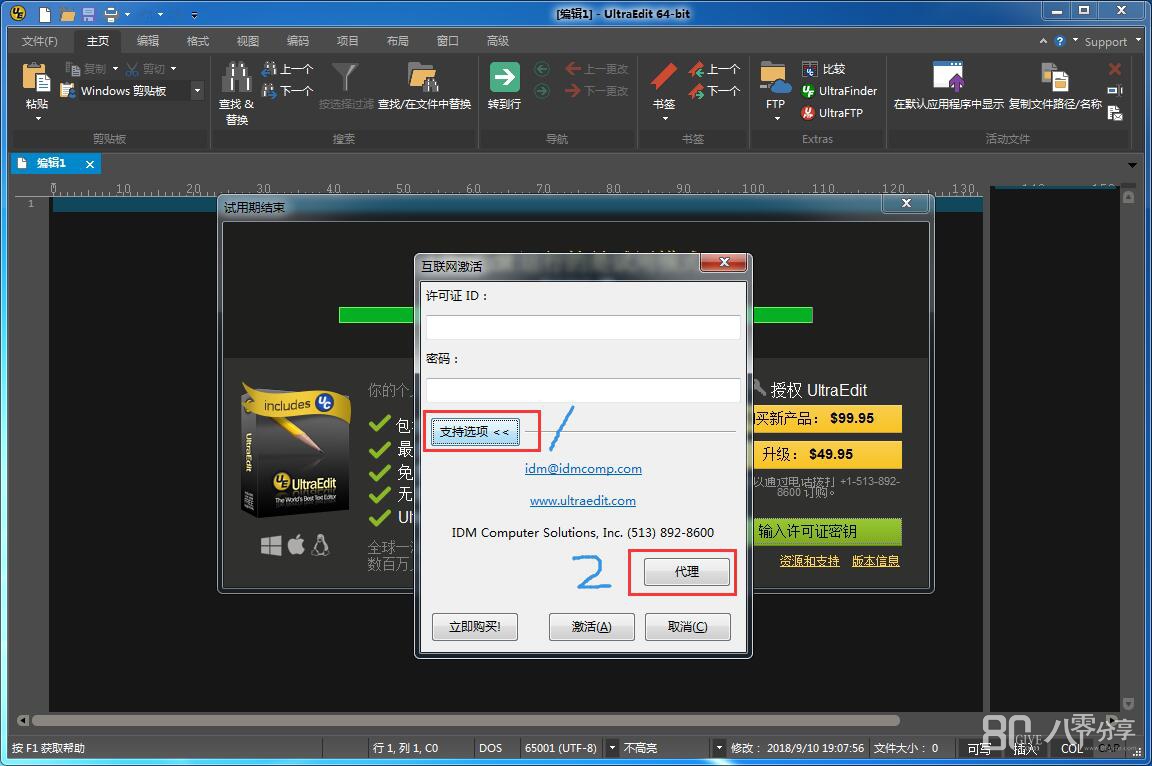
Task: Launch UltraFTP from Extras group
Action: pyautogui.click(x=832, y=113)
